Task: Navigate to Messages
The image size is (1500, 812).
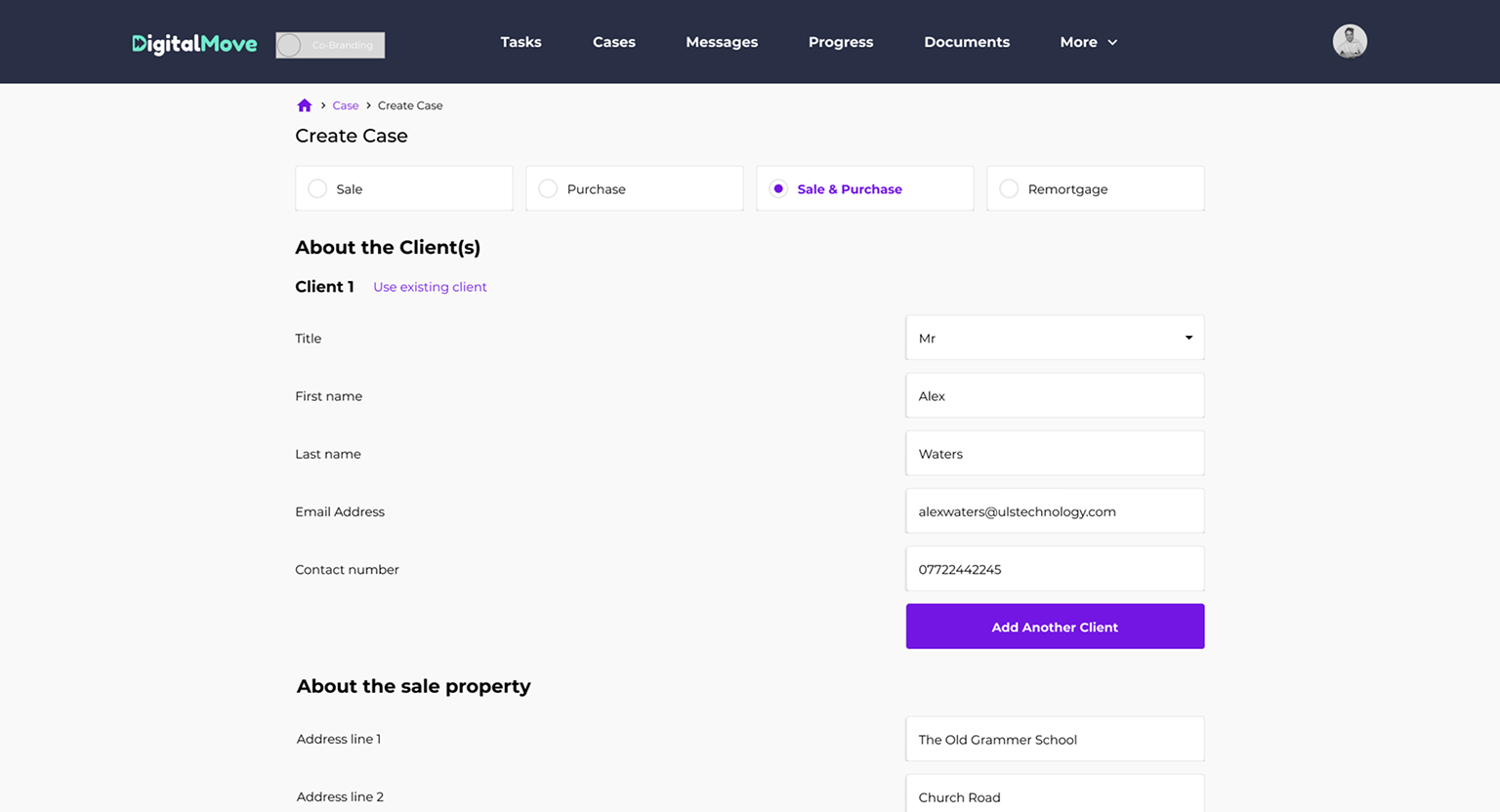Action: pos(722,42)
